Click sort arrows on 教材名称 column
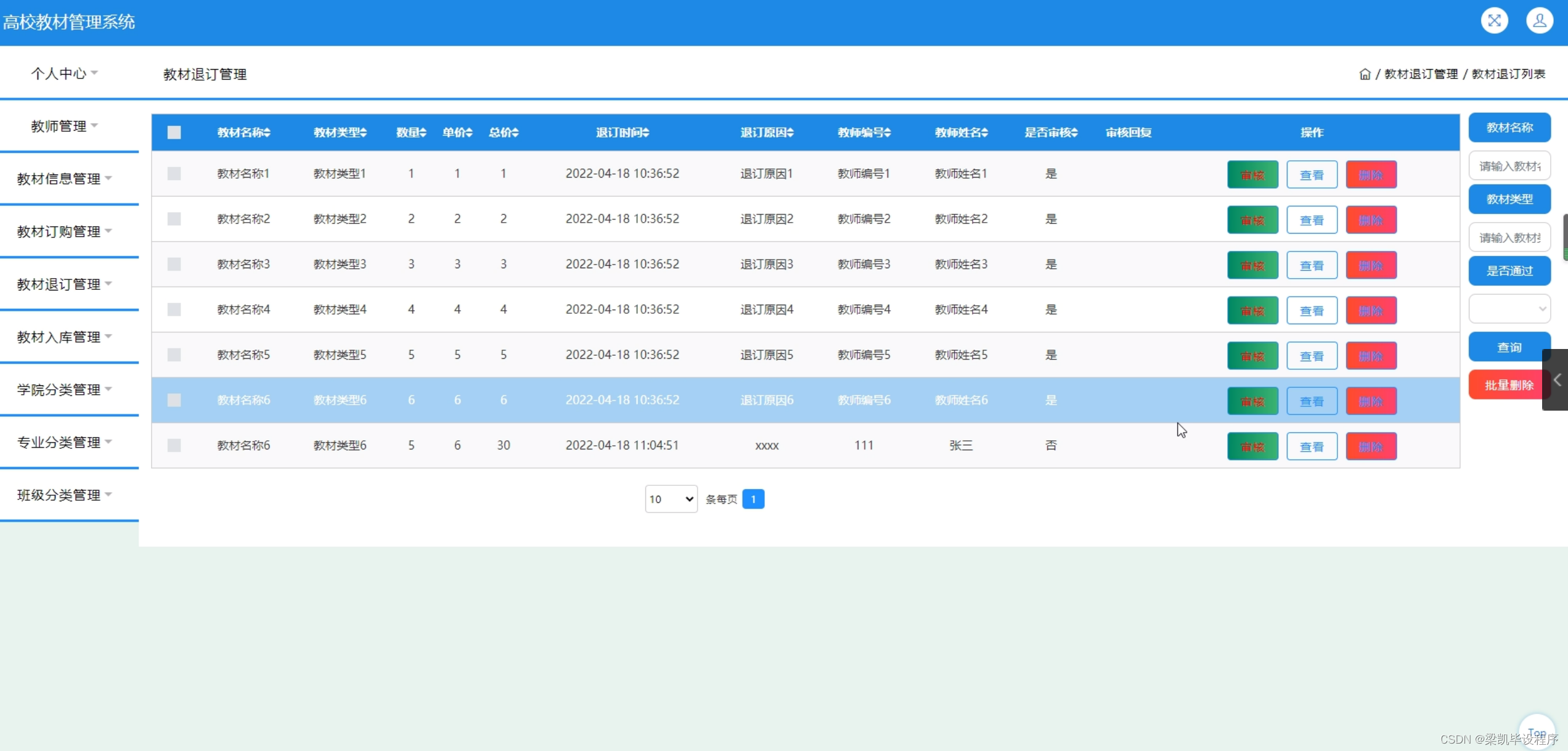The width and height of the screenshot is (1568, 751). [x=267, y=133]
